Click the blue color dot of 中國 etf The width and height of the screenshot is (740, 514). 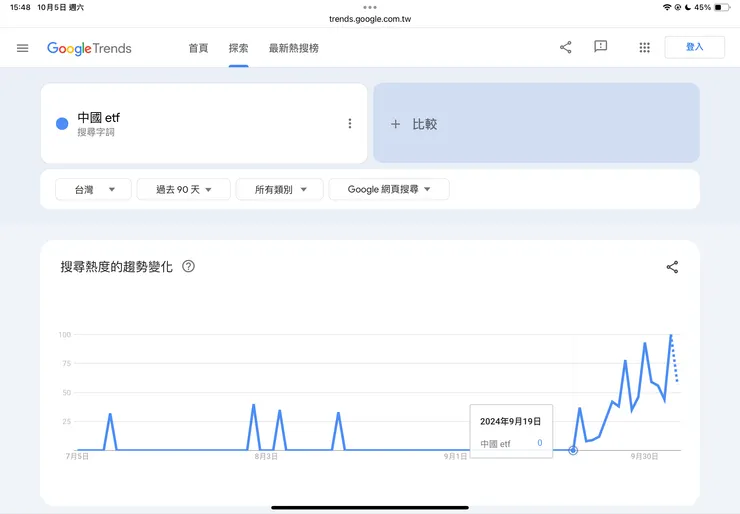[62, 124]
